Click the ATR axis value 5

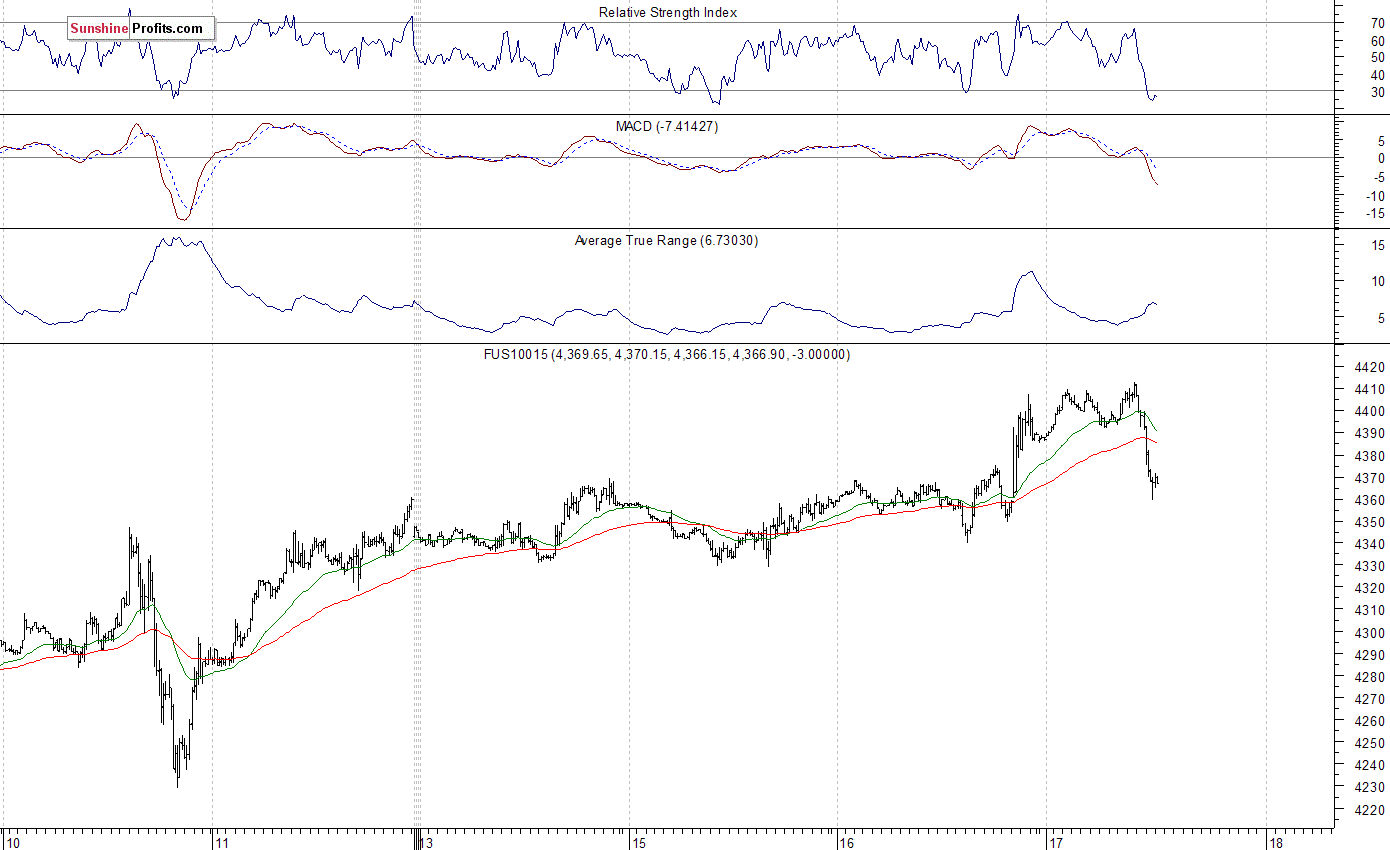[1382, 319]
